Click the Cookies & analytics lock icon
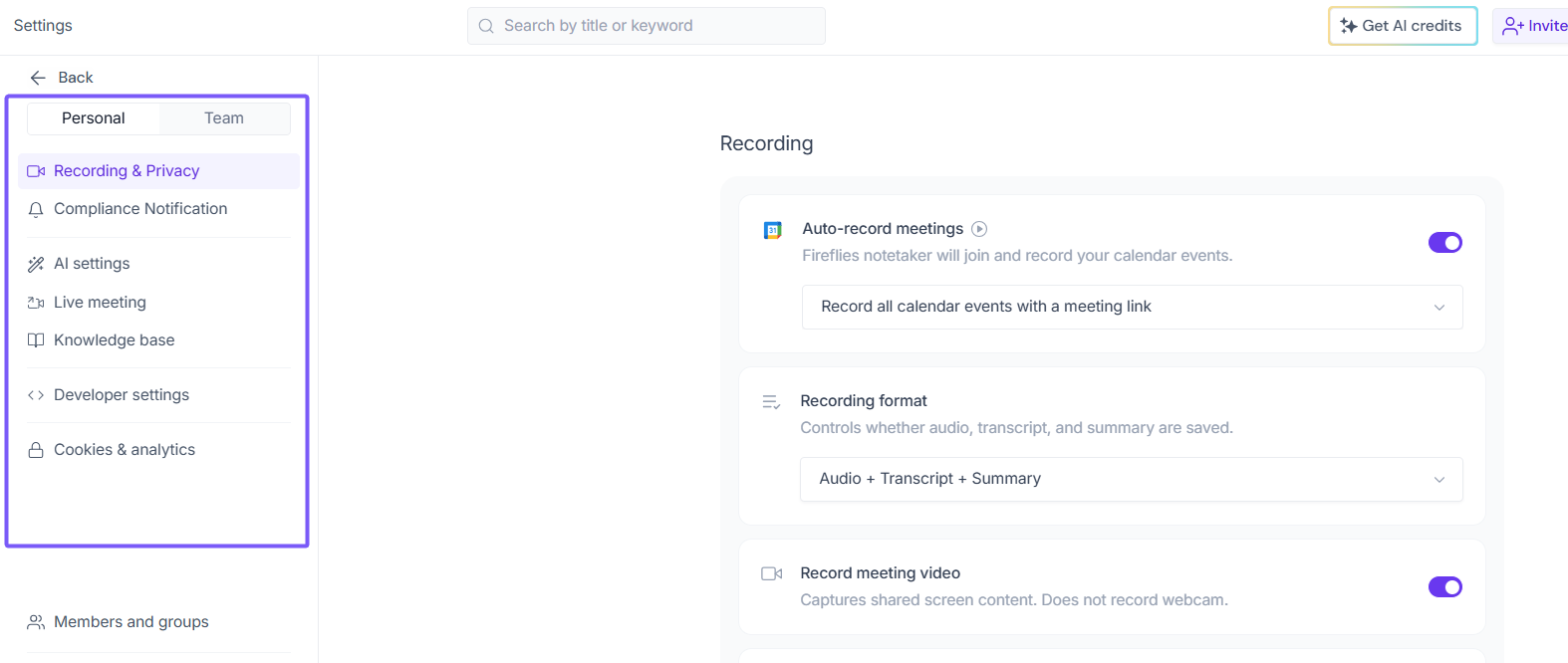Image resolution: width=1568 pixels, height=663 pixels. (36, 450)
